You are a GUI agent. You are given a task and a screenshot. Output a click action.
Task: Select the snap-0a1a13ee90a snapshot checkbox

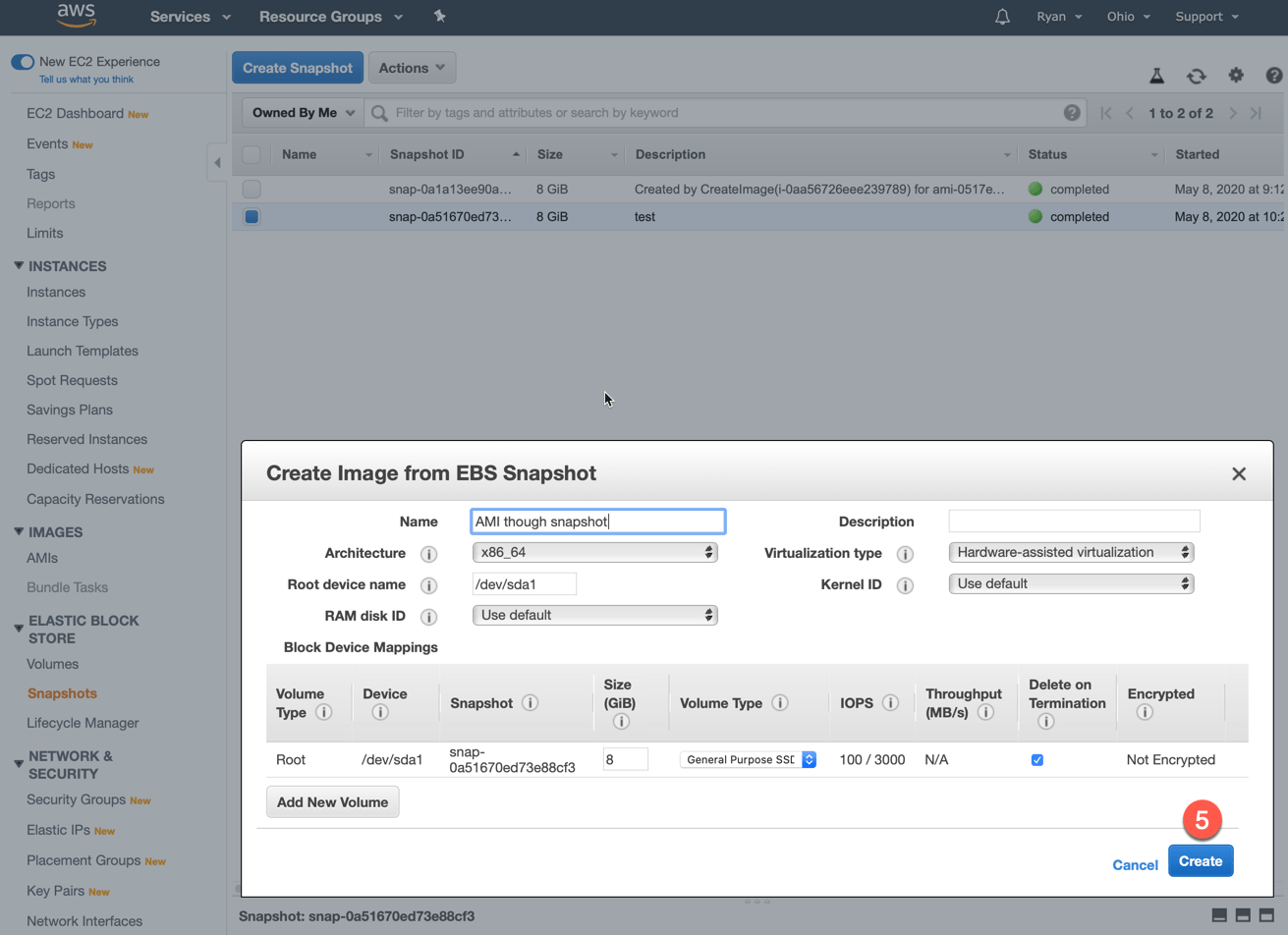[252, 189]
